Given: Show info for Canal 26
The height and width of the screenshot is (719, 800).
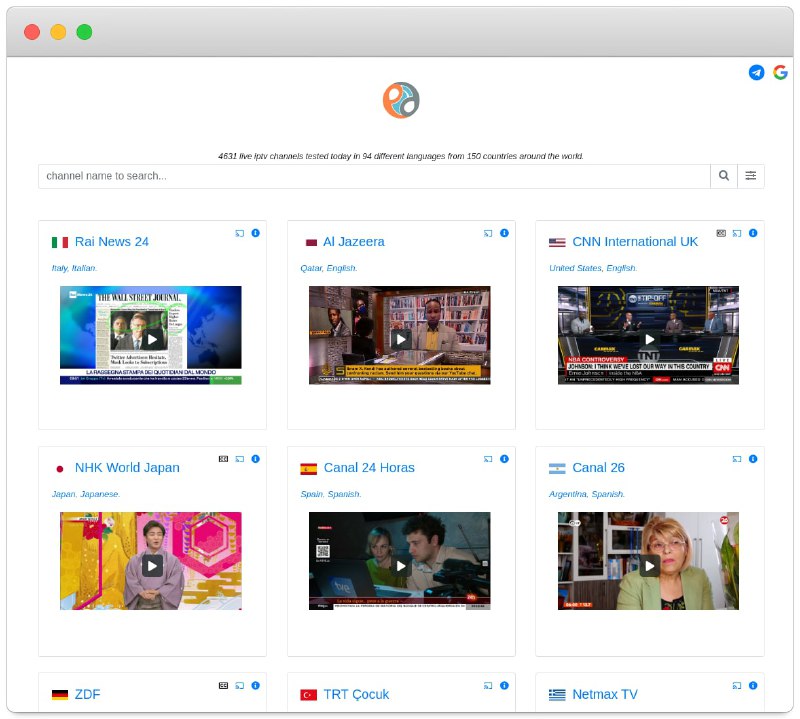Looking at the screenshot, I should pyautogui.click(x=753, y=459).
